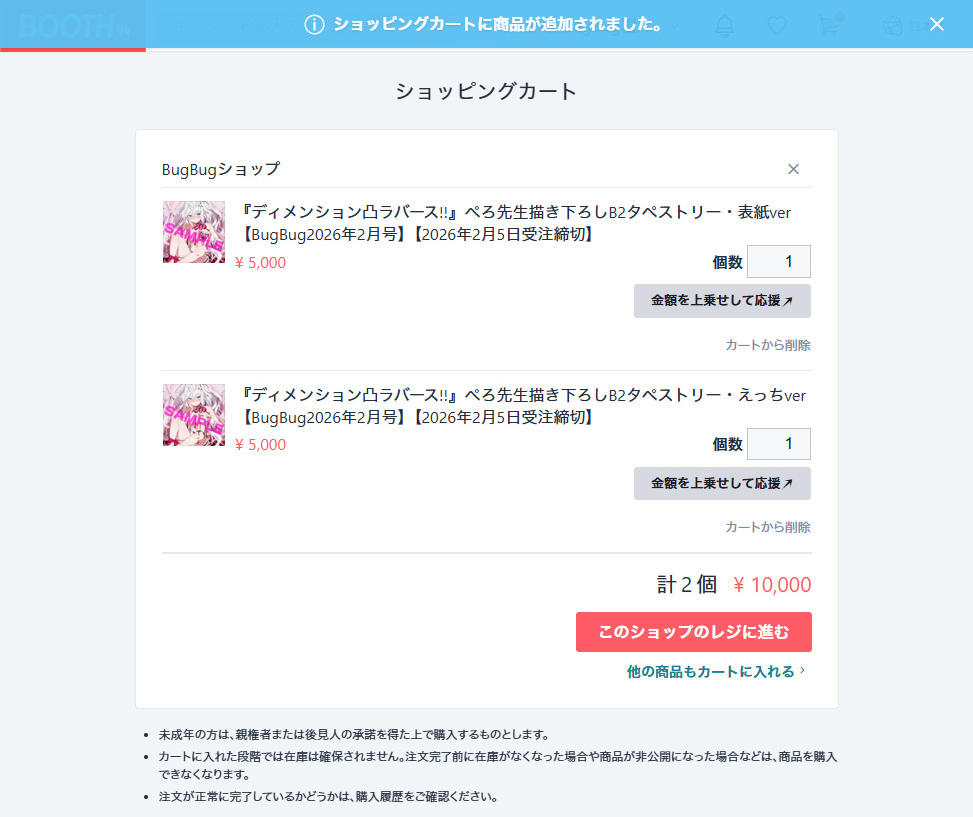The height and width of the screenshot is (817, 973).
Task: Open the notifications bell icon
Action: click(x=724, y=26)
